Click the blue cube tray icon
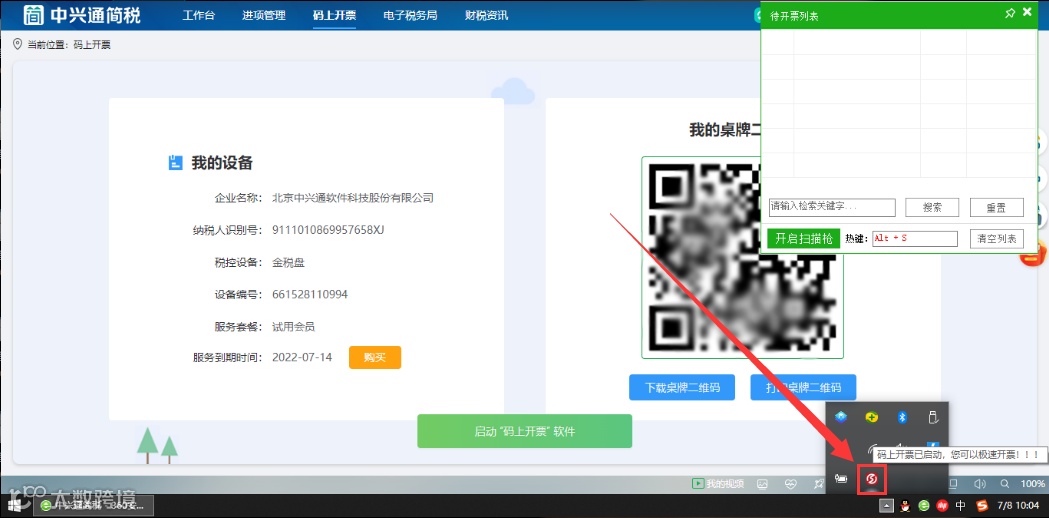The image size is (1049, 518). [842, 418]
